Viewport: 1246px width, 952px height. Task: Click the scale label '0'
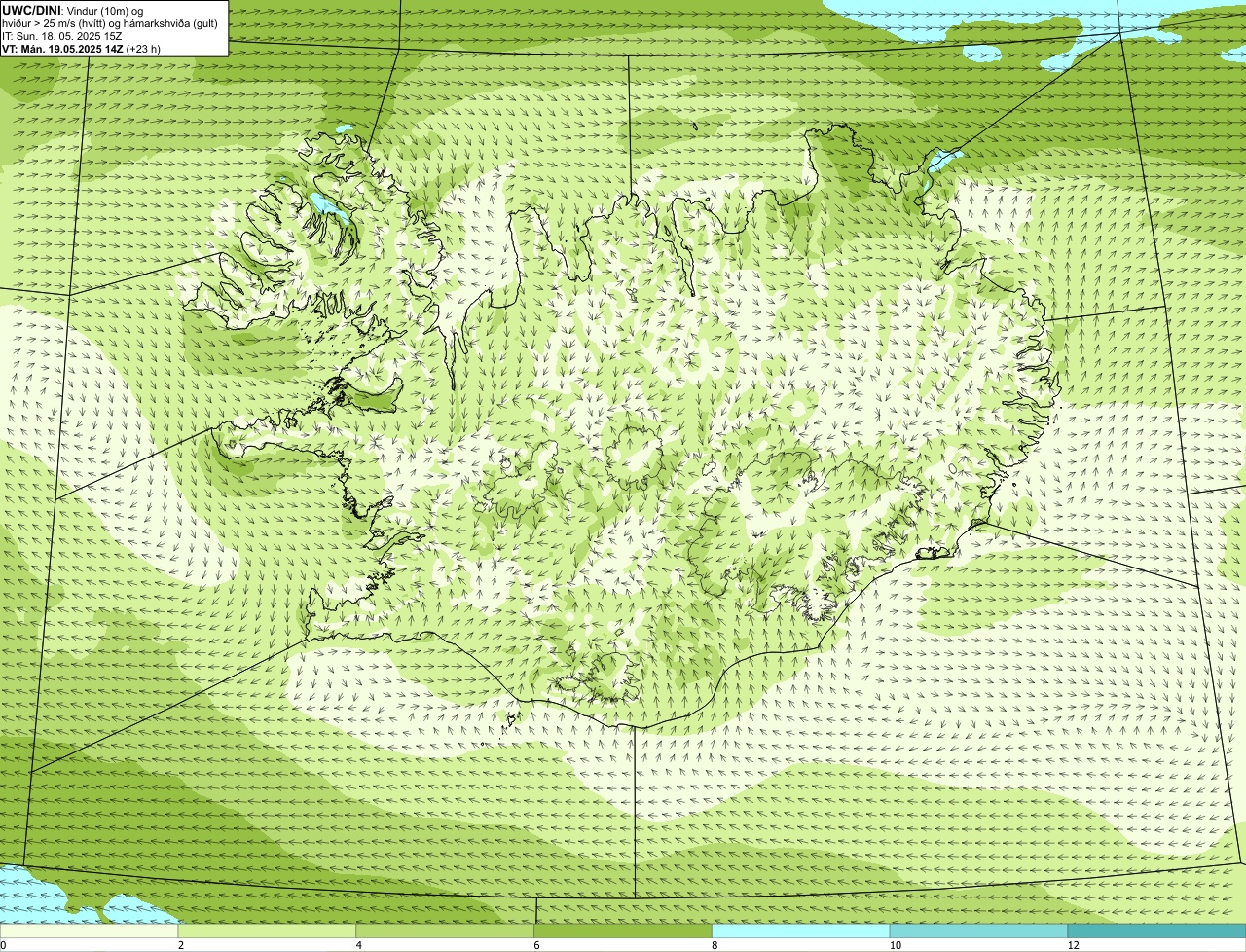(3, 945)
